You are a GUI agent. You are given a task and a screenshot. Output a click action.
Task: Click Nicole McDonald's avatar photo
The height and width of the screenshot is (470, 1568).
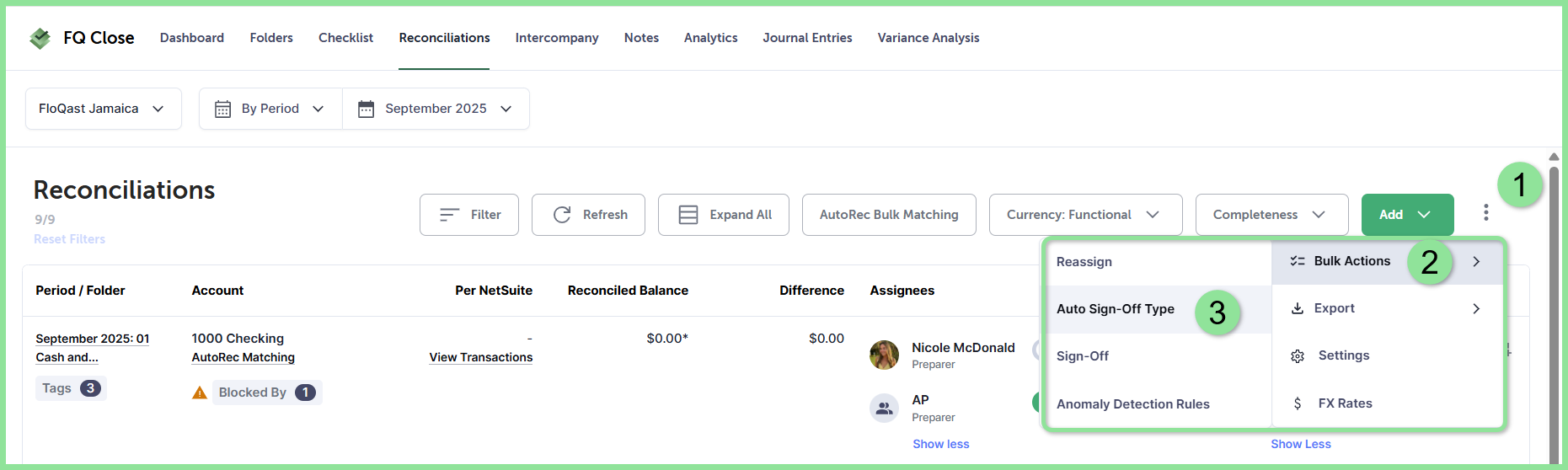tap(884, 355)
